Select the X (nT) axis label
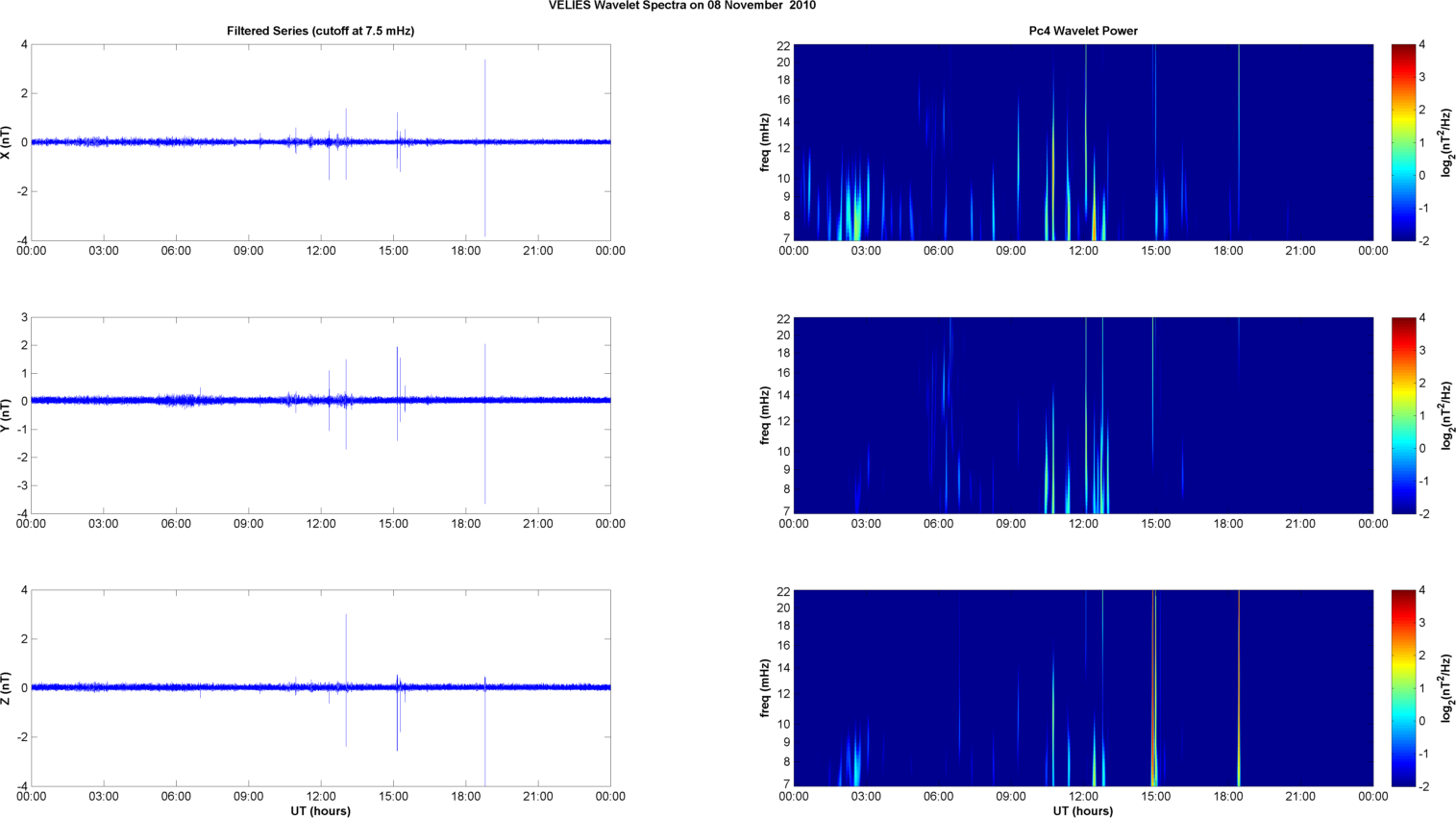1456x818 pixels. [x=8, y=142]
